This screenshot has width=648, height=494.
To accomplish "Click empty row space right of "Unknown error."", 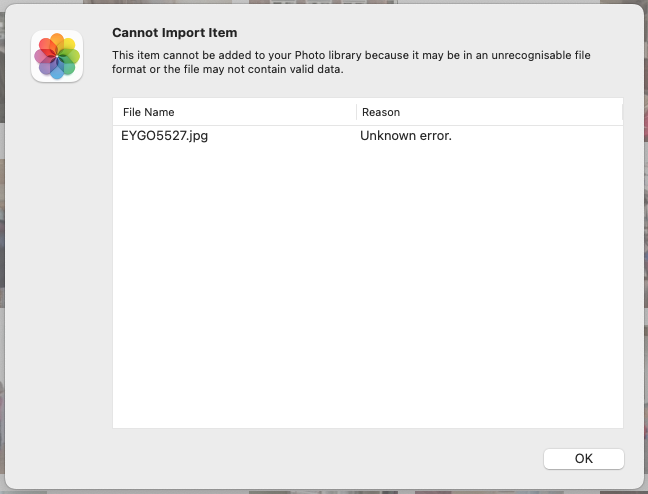I will tap(540, 136).
